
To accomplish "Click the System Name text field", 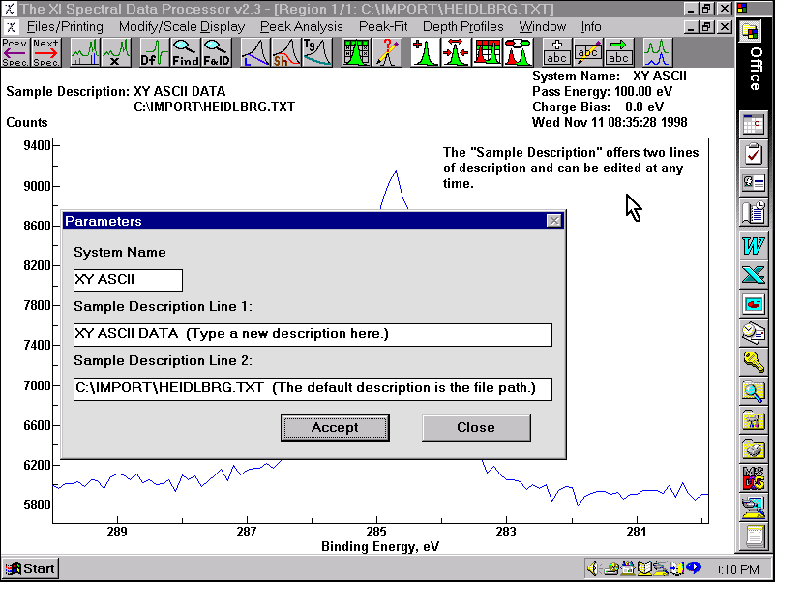I will pos(128,280).
